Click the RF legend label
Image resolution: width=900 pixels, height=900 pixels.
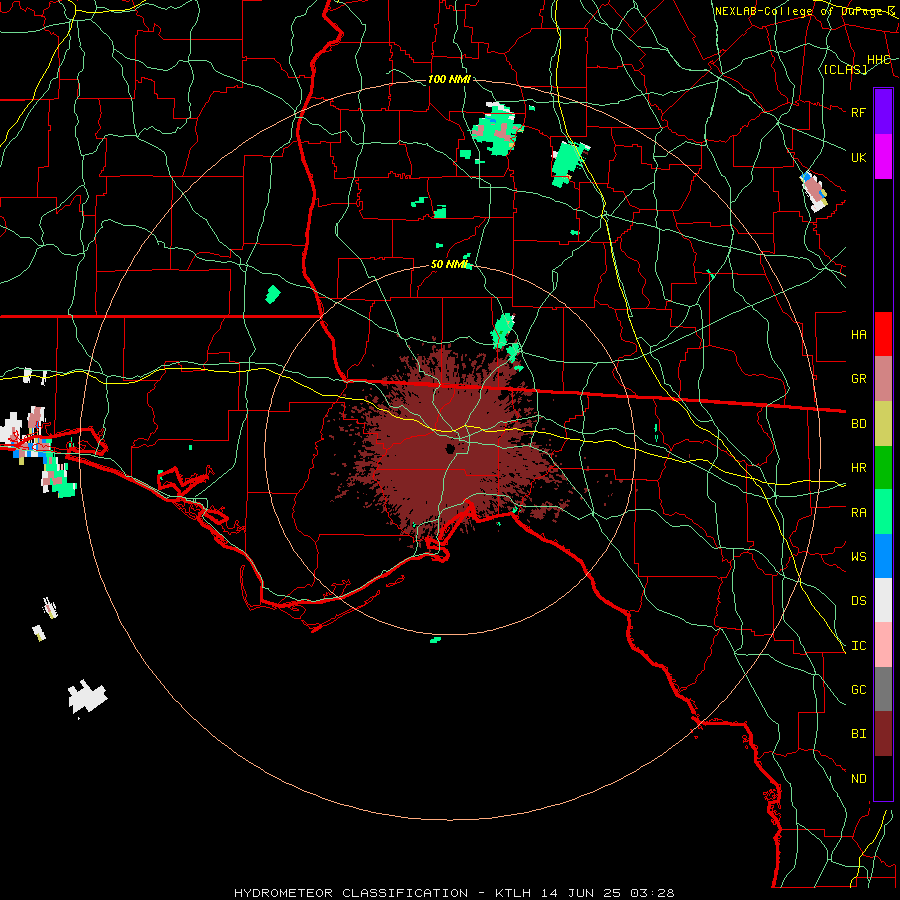(x=859, y=112)
